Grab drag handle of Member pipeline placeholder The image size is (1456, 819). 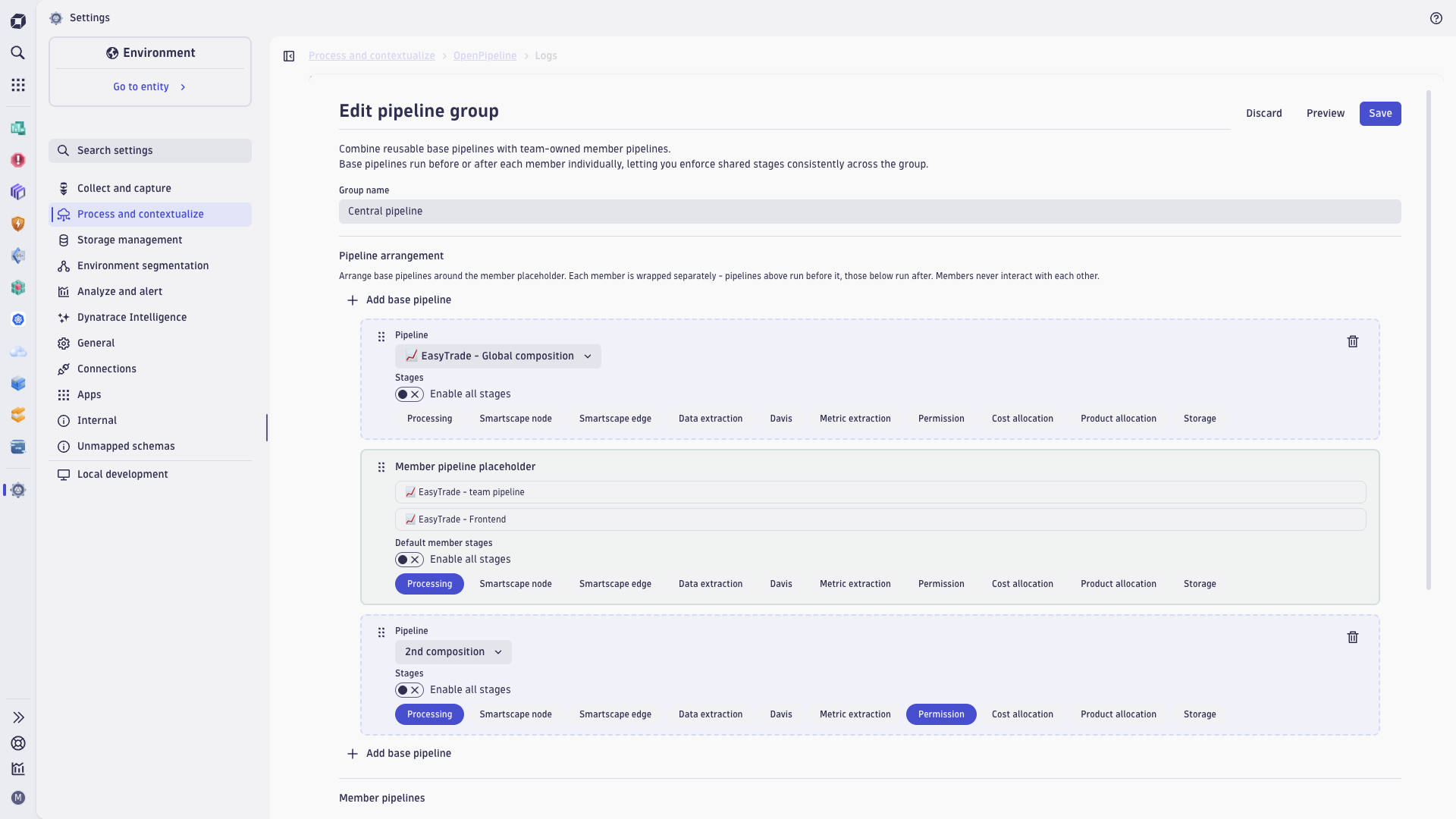click(x=381, y=467)
